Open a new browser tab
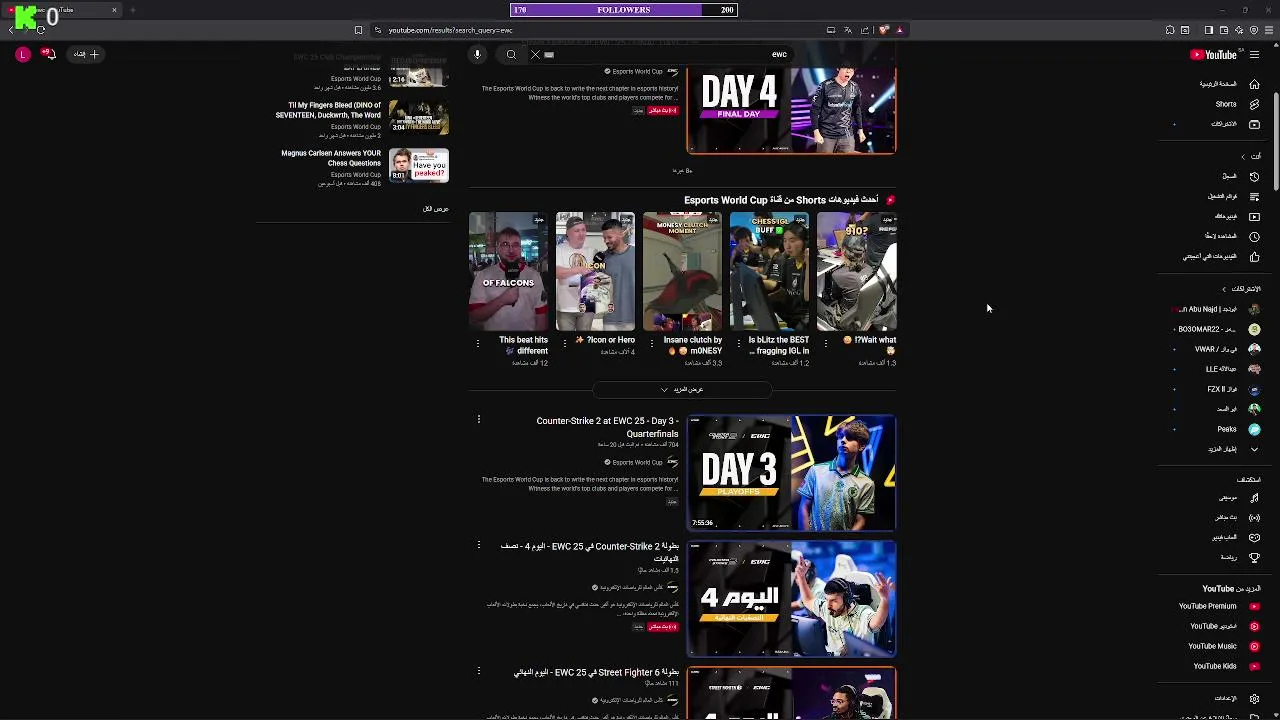This screenshot has height=720, width=1280. pyautogui.click(x=132, y=10)
